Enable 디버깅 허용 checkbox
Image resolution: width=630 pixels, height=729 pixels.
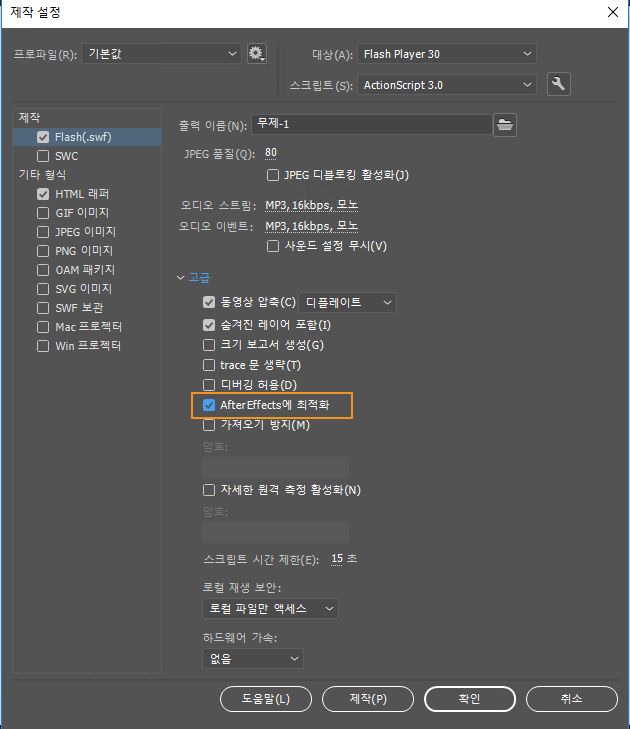click(209, 385)
